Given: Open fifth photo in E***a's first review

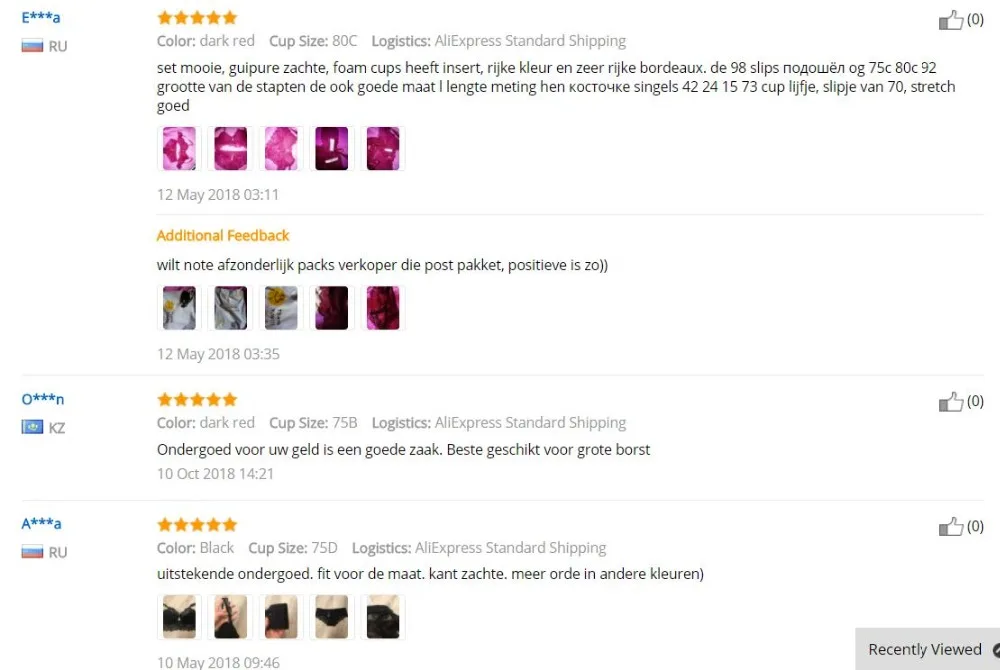Looking at the screenshot, I should coord(383,149).
